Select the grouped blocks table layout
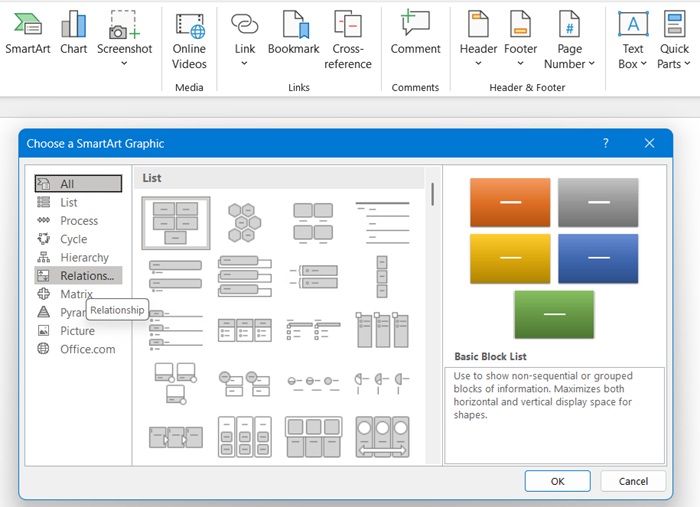Viewport: 700px width, 507px height. pos(313,437)
